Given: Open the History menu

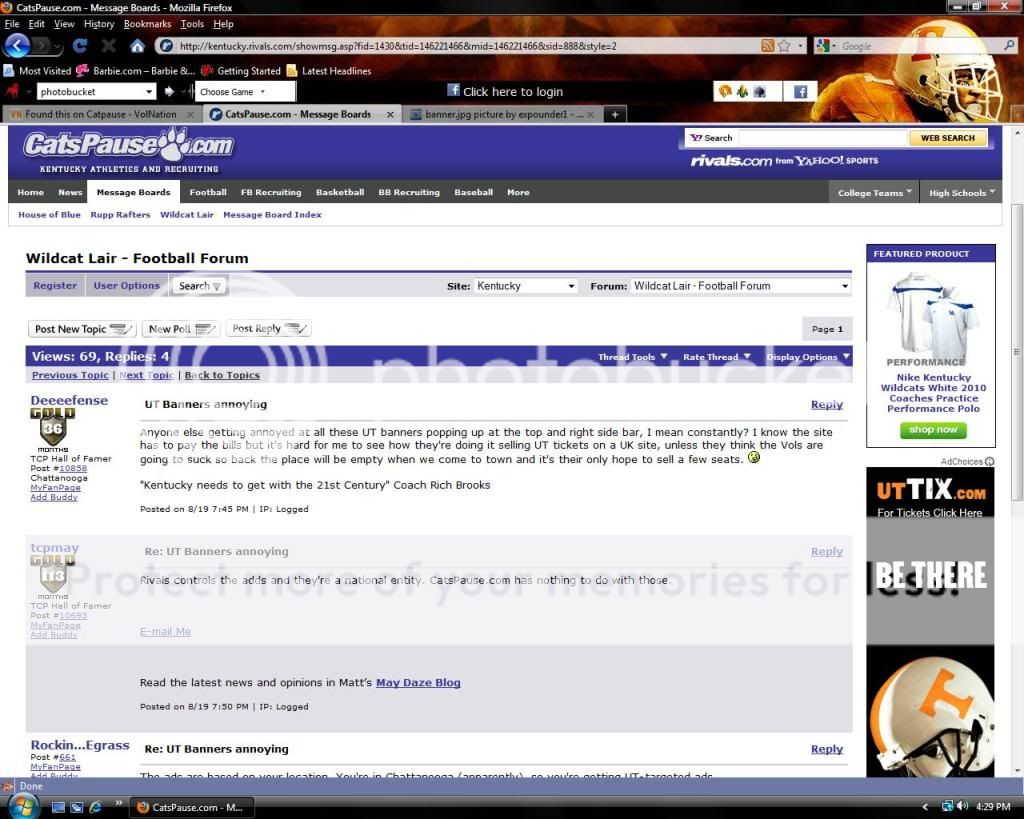Looking at the screenshot, I should pos(99,24).
